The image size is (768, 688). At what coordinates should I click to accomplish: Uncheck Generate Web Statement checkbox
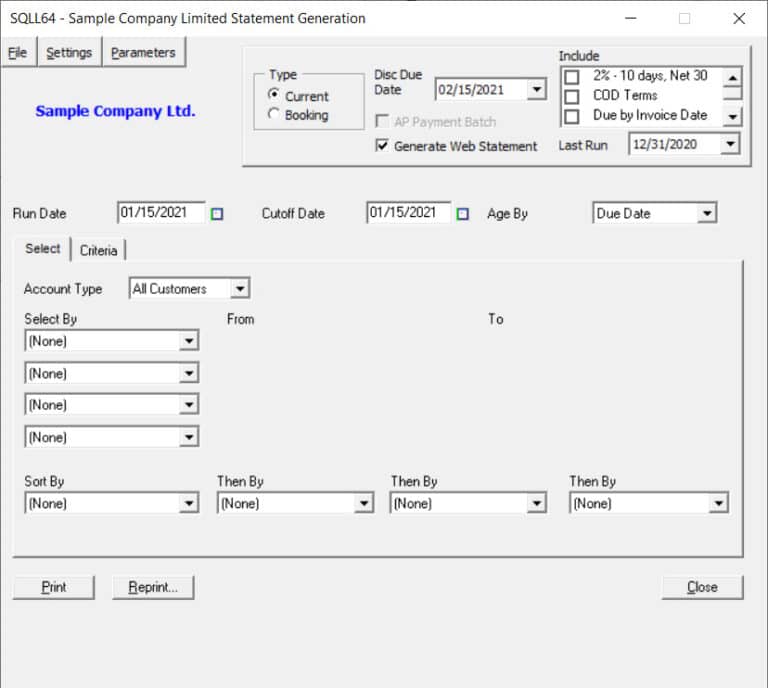click(382, 146)
